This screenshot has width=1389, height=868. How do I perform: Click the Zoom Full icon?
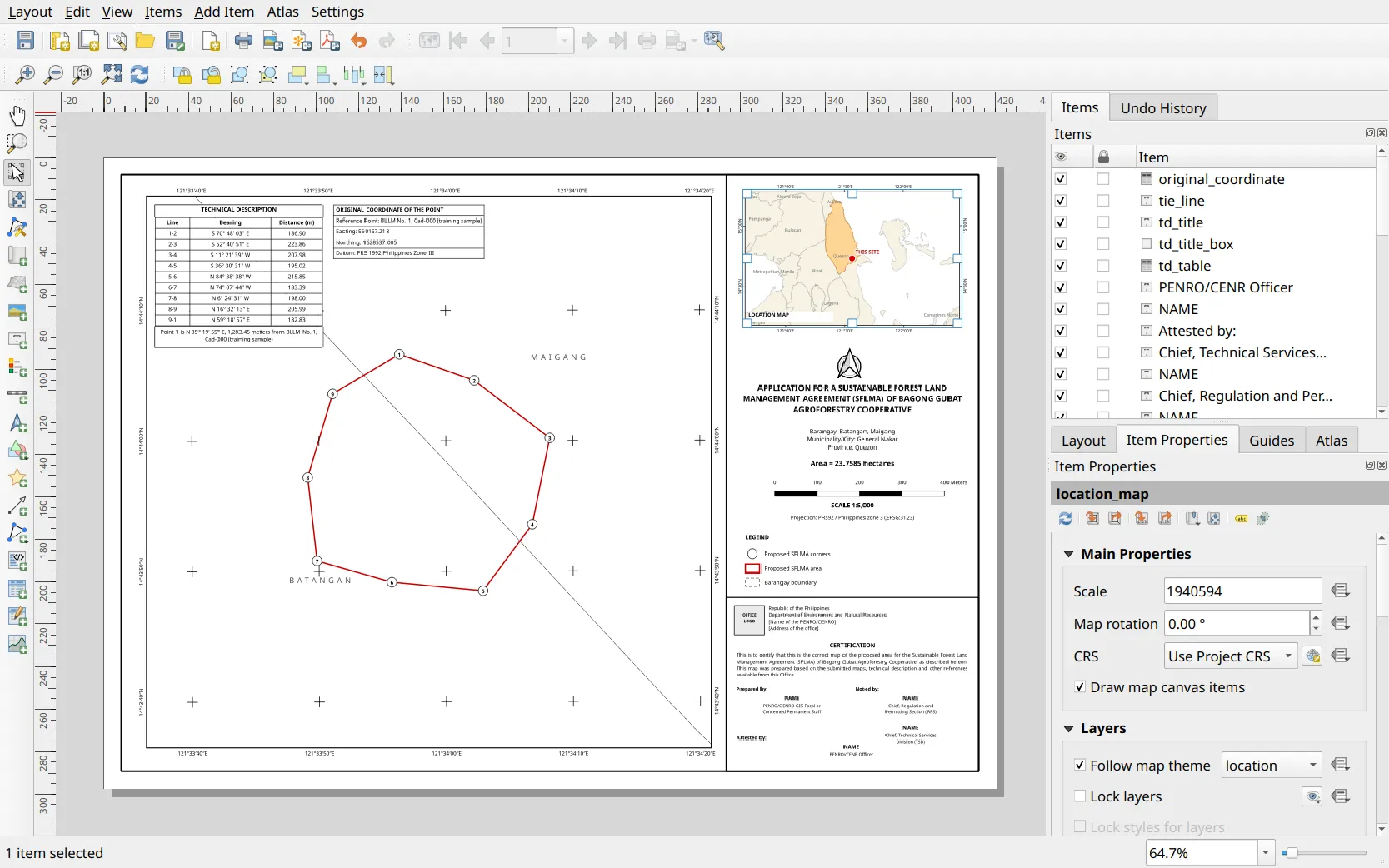pos(111,75)
